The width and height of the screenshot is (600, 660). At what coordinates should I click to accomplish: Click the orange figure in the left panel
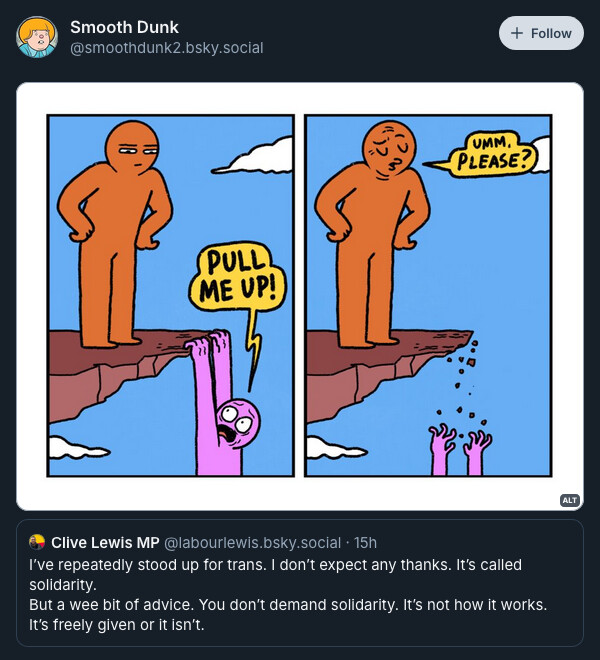tap(115, 234)
